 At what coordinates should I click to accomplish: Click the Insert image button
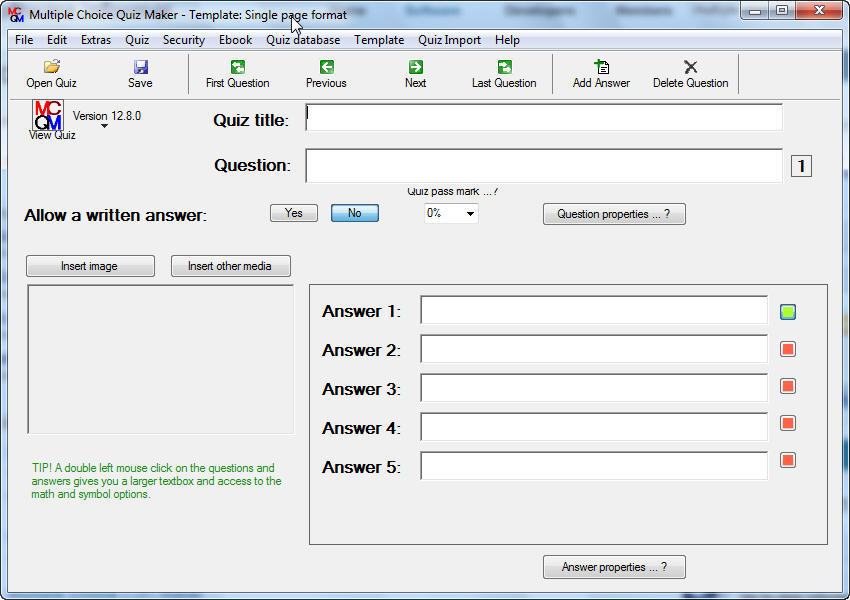pyautogui.click(x=90, y=265)
